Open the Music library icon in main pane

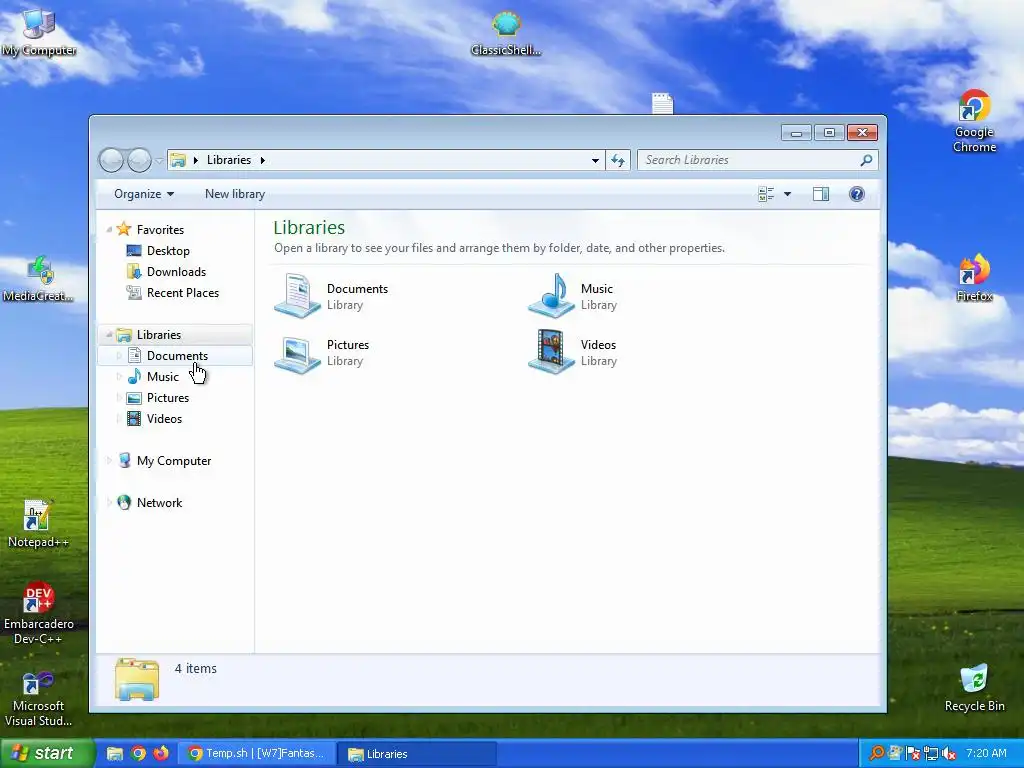pos(552,296)
